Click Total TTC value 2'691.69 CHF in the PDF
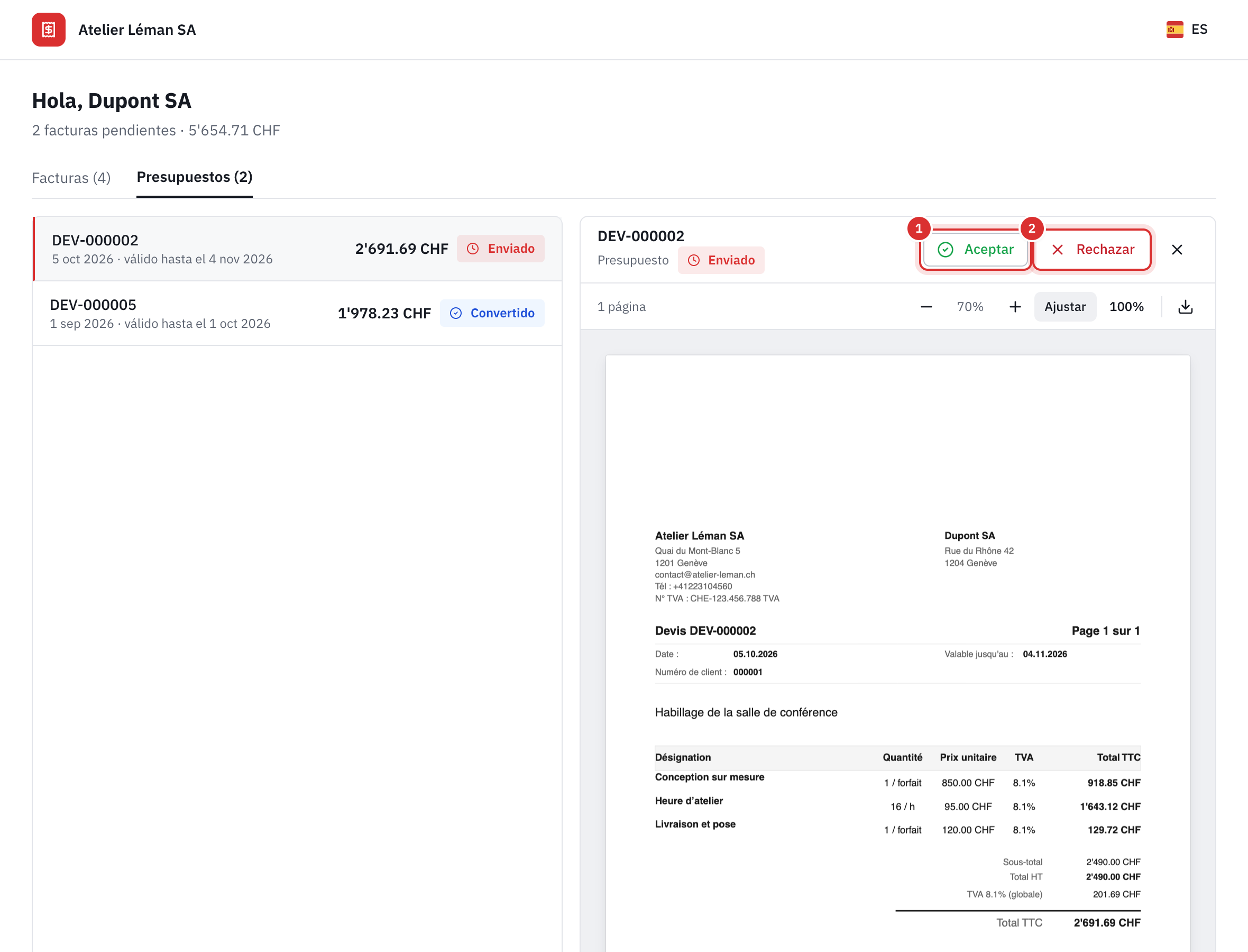This screenshot has width=1248, height=952. coord(1107,922)
